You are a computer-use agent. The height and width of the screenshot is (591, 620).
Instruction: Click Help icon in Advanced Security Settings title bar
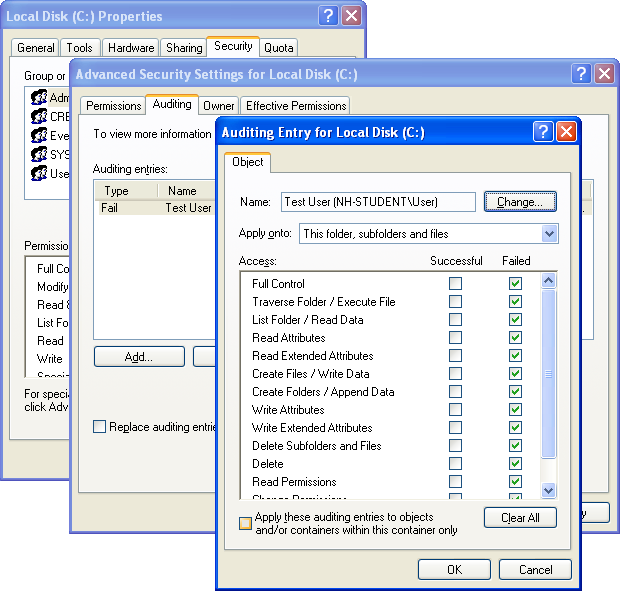(582, 74)
